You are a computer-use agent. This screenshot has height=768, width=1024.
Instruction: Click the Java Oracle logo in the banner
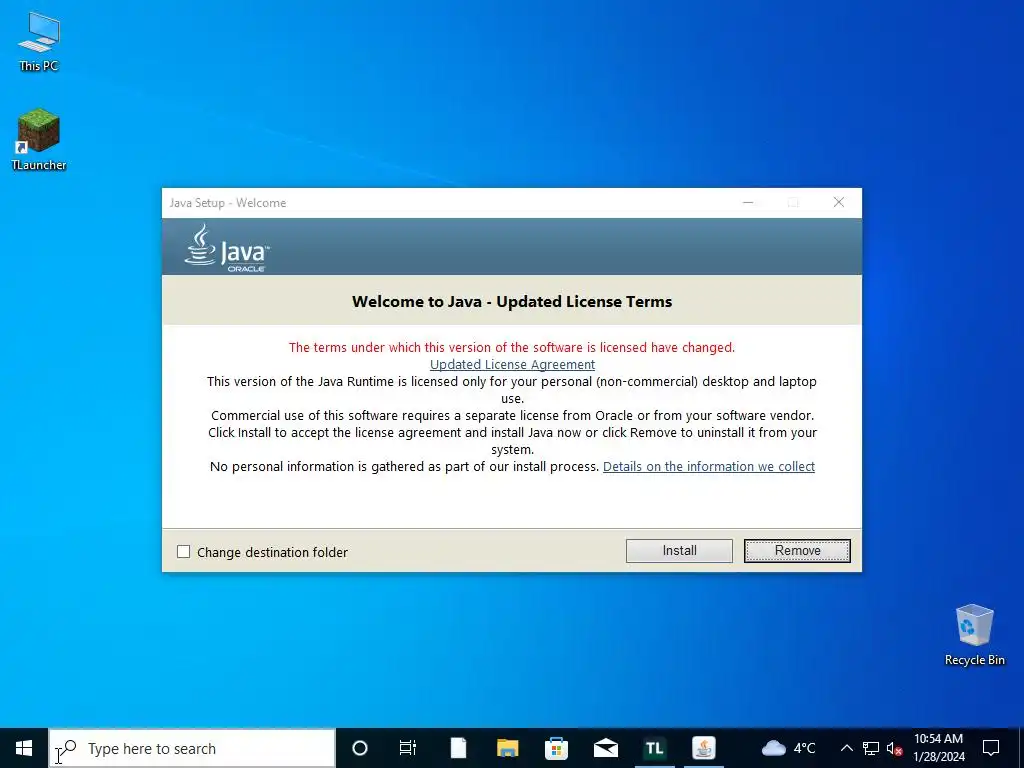tap(226, 248)
